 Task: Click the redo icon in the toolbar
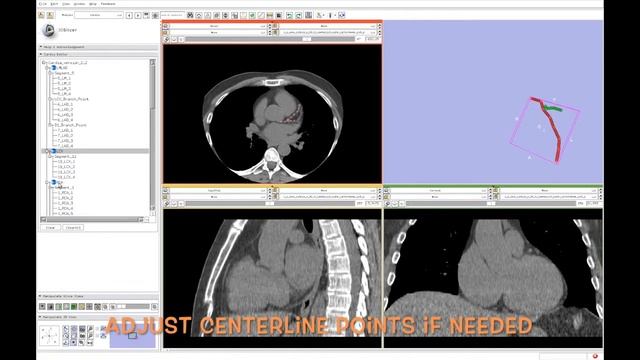[298, 15]
